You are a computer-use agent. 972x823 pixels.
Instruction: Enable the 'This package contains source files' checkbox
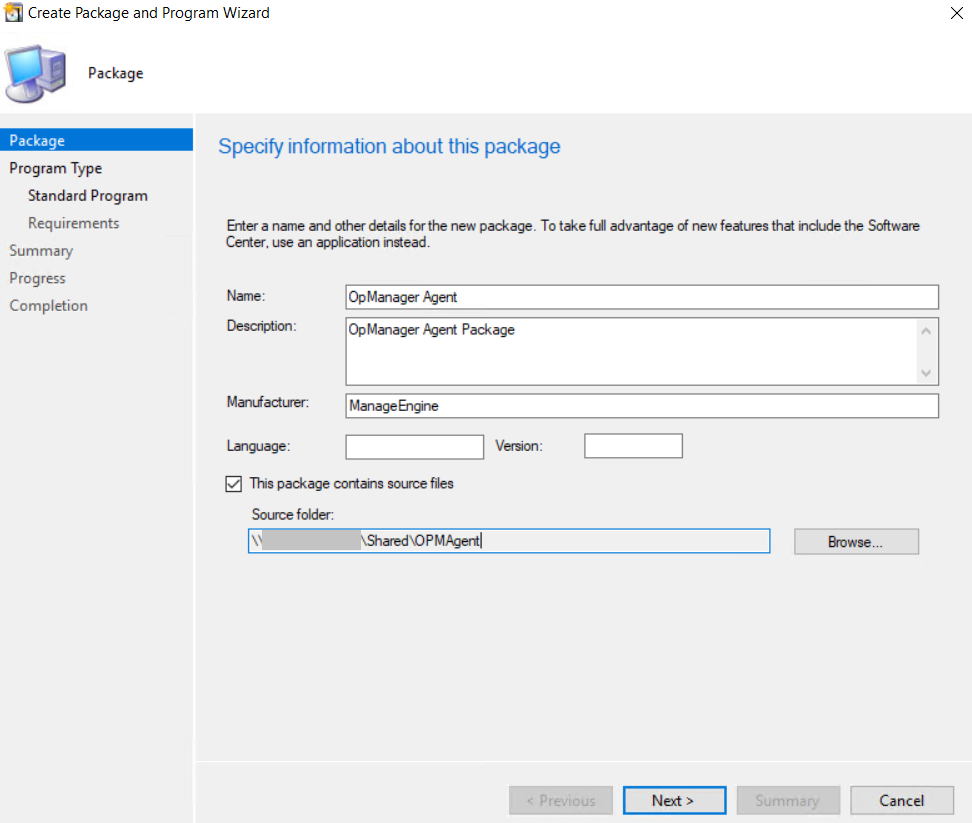(x=233, y=483)
